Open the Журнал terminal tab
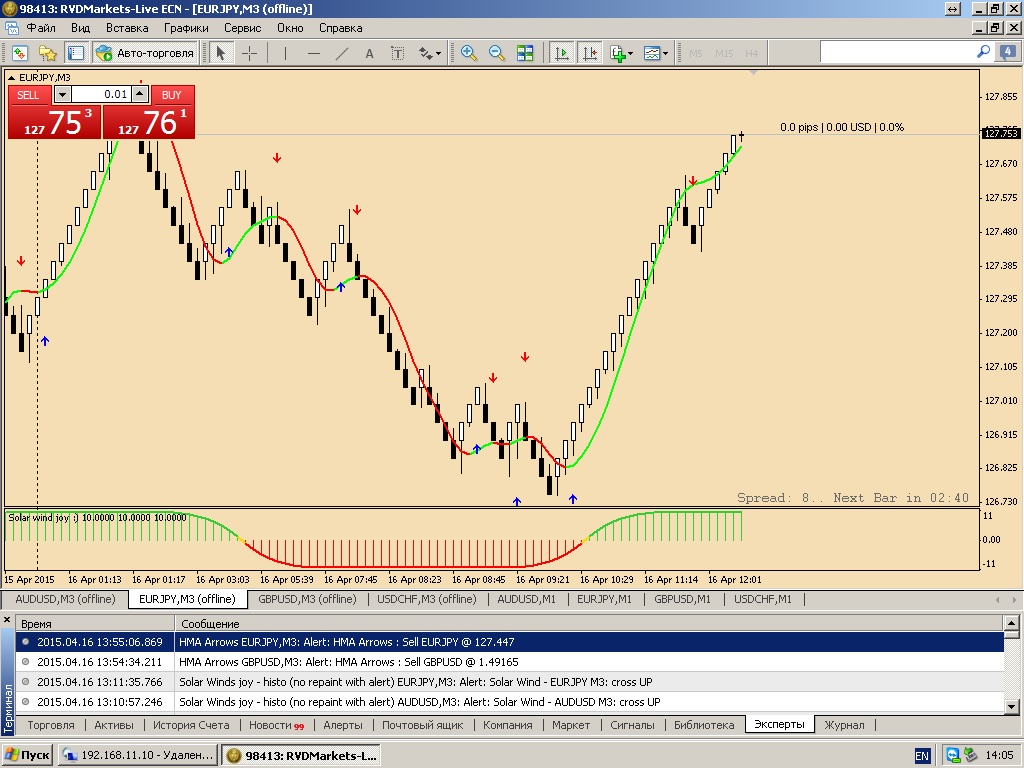This screenshot has width=1024, height=768. (x=844, y=725)
